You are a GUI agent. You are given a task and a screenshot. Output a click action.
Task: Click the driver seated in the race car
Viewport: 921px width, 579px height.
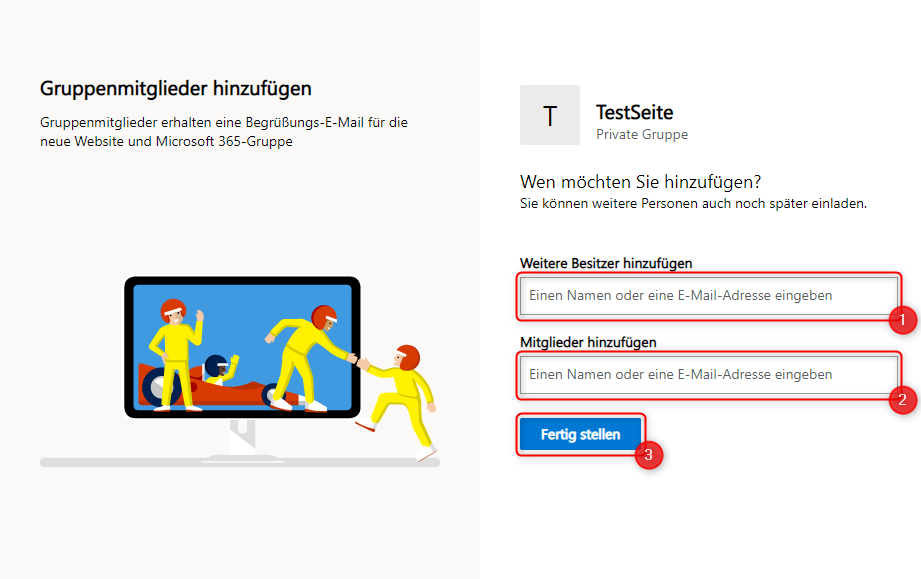(x=220, y=369)
